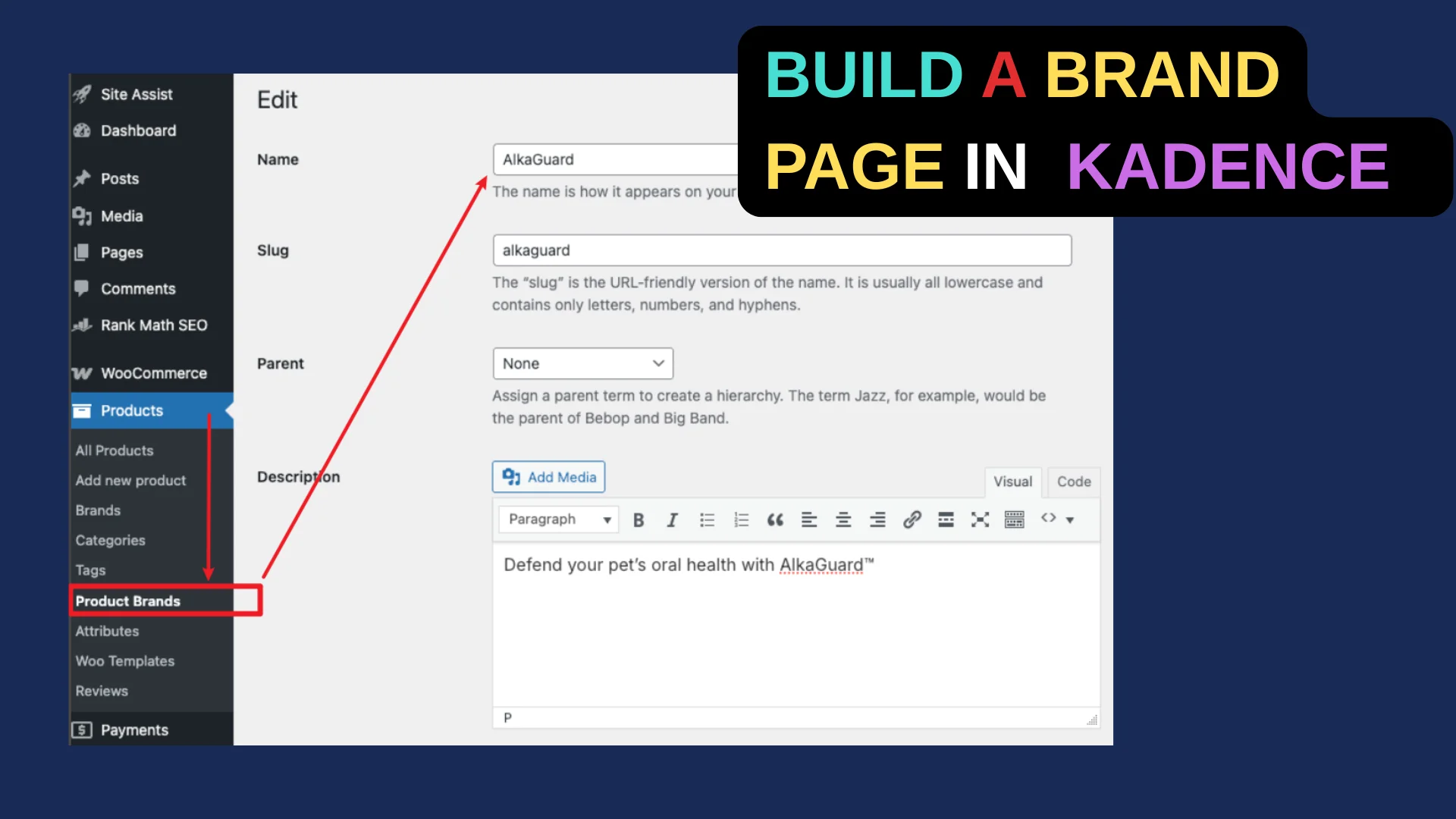
Task: Center-align the description text
Action: pos(843,519)
